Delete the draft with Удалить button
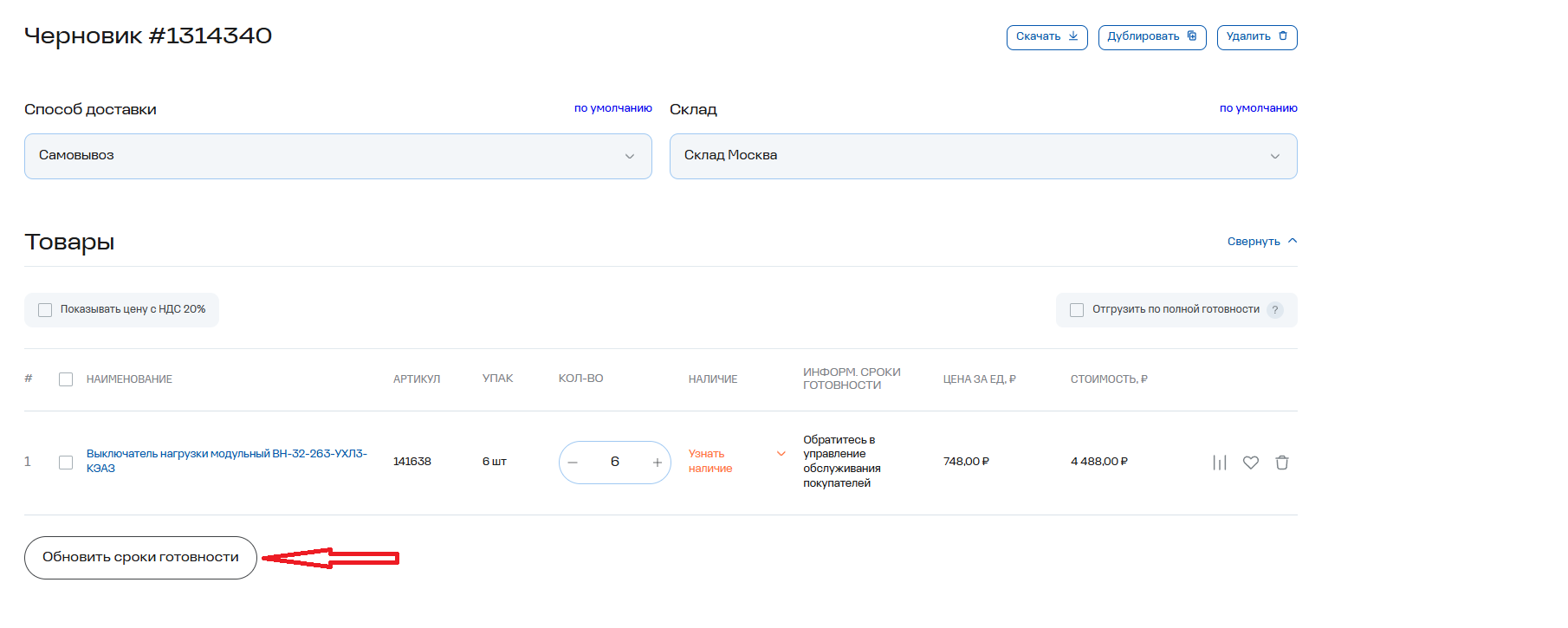The width and height of the screenshot is (1568, 628). [1256, 37]
